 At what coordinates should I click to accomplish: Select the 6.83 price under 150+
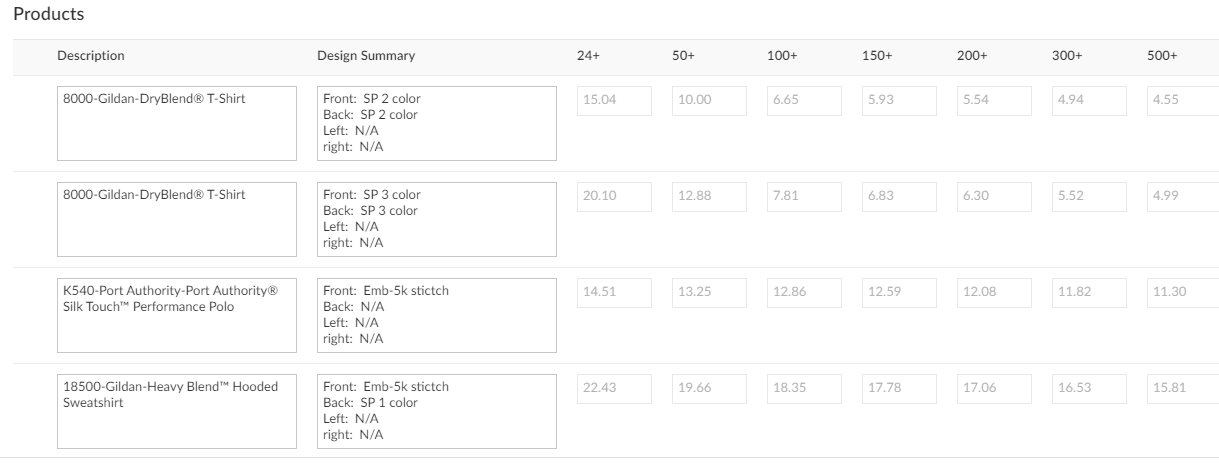[899, 197]
